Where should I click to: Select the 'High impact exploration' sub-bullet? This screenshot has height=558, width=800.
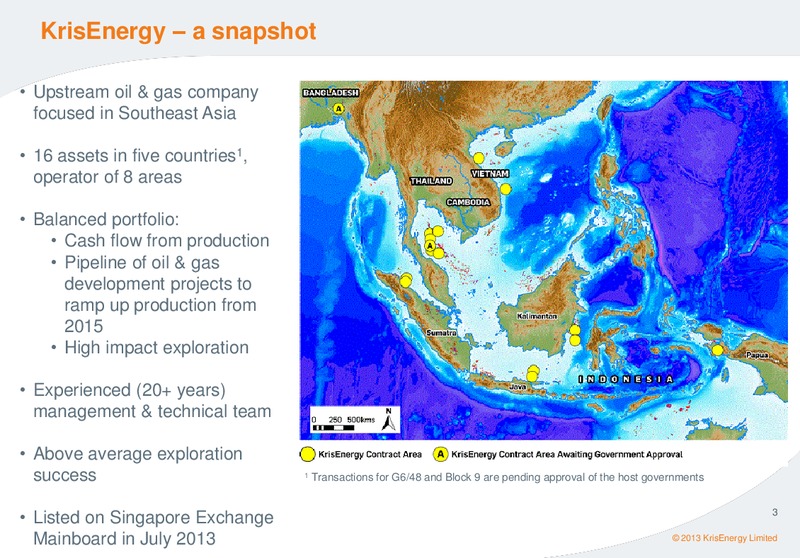[x=156, y=348]
